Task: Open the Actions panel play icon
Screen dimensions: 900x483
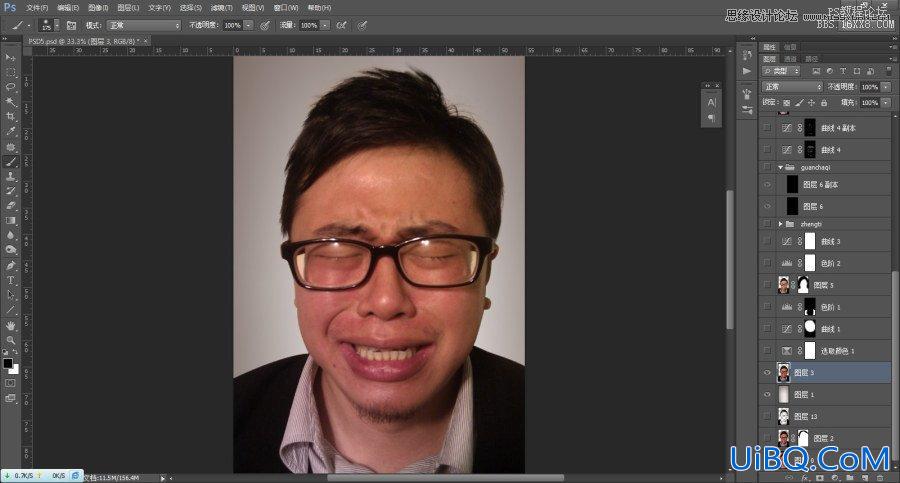Action: point(747,71)
